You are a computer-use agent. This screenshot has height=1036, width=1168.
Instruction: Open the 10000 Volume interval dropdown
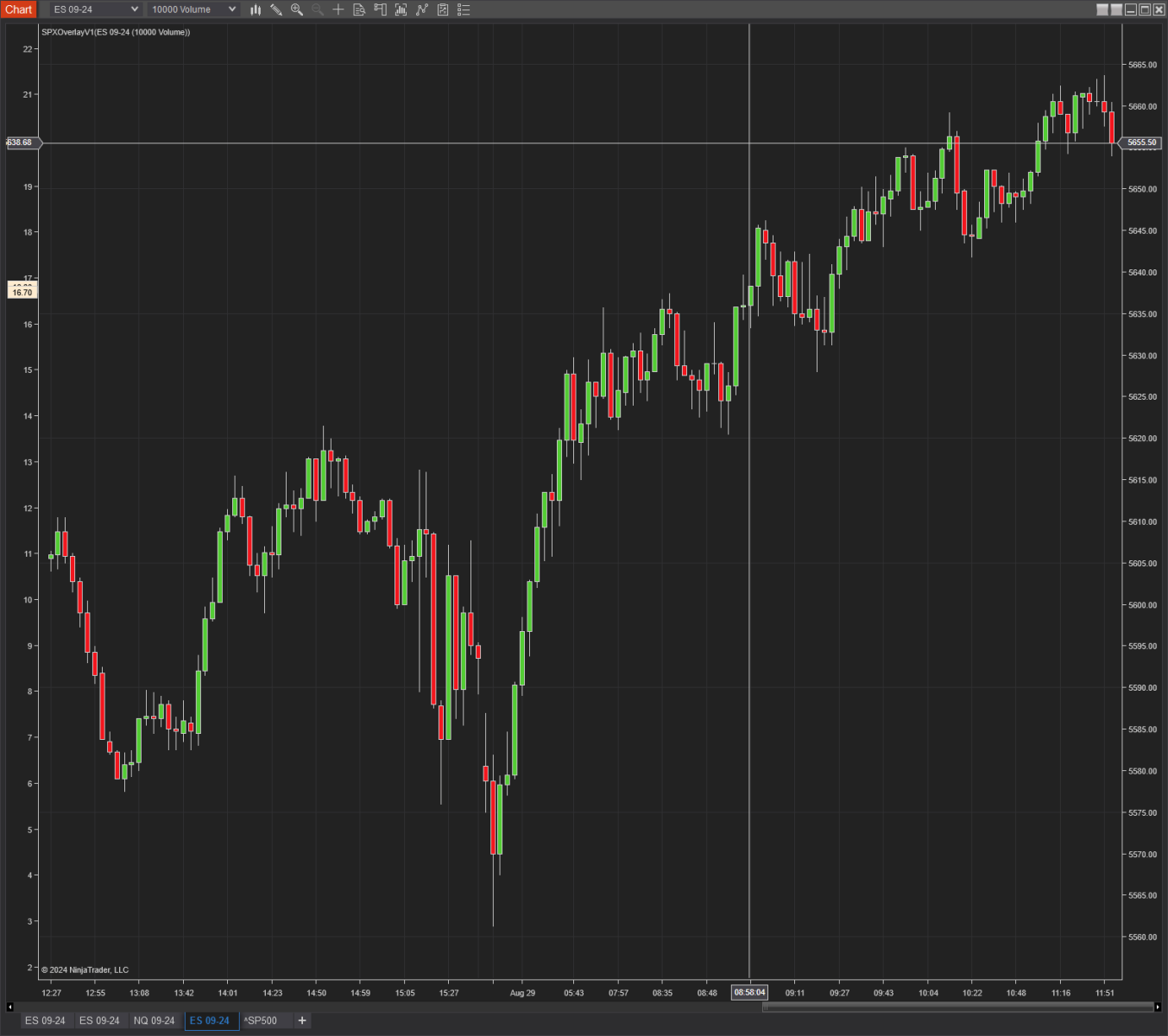[193, 9]
